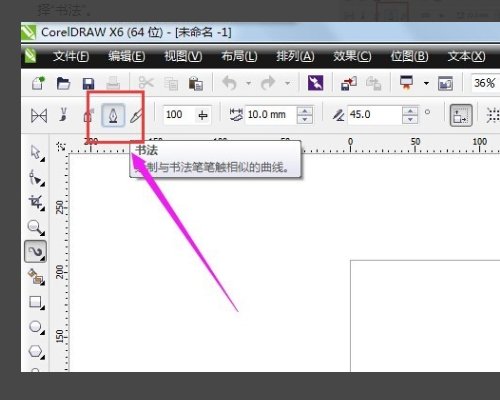Click the Import icon
The height and width of the screenshot is (400, 500).
(x=349, y=83)
